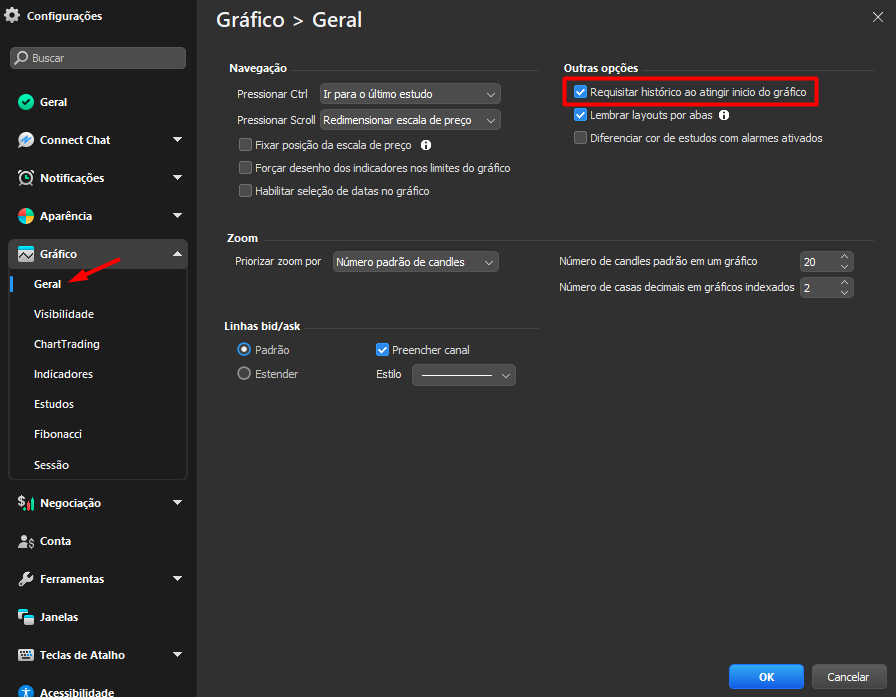Image resolution: width=896 pixels, height=697 pixels.
Task: Click the Ferramentas wrench icon
Action: click(x=26, y=579)
